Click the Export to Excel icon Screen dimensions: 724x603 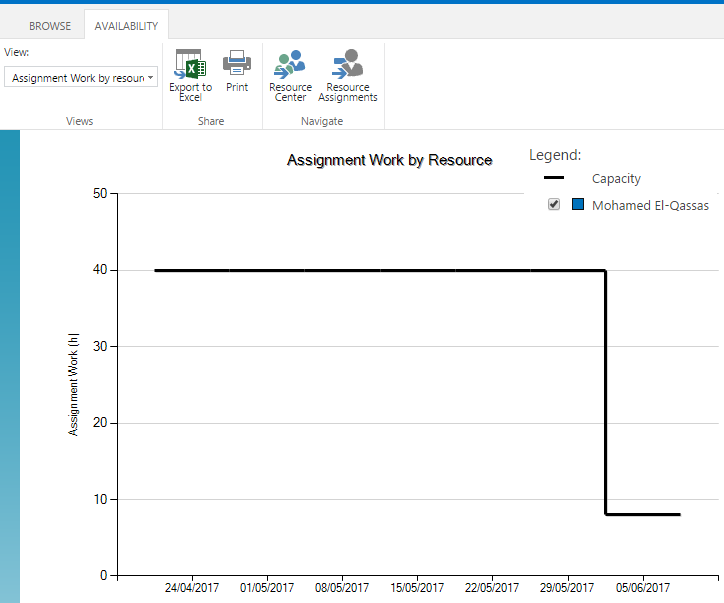pyautogui.click(x=190, y=64)
